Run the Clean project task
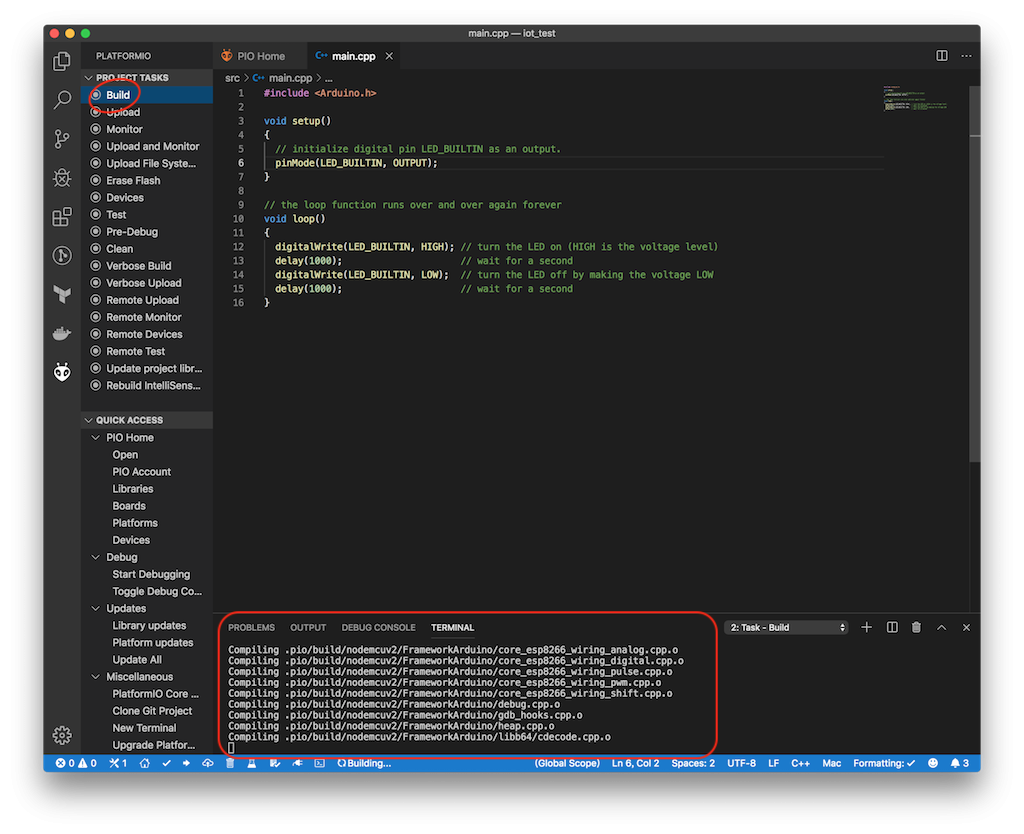This screenshot has height=834, width=1024. tap(147, 249)
